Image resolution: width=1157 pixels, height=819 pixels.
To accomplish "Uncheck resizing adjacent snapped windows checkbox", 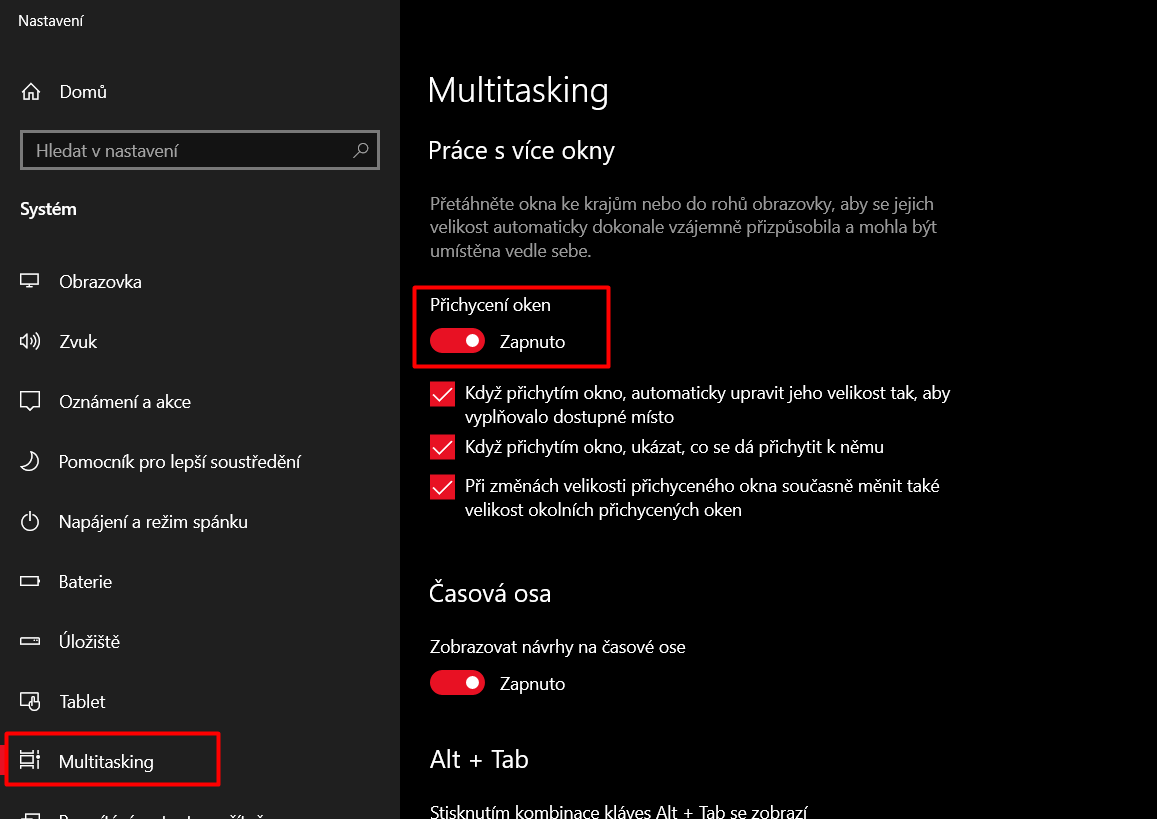I will click(442, 487).
